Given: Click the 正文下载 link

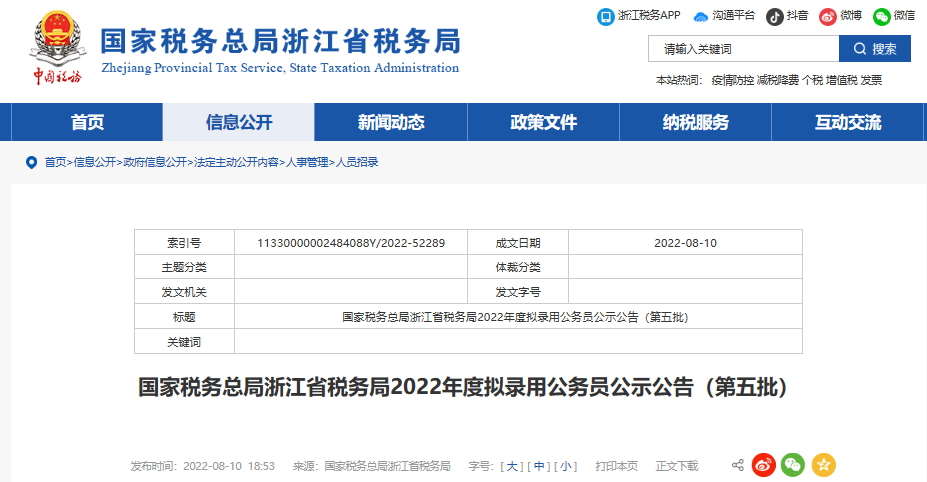Looking at the screenshot, I should [x=676, y=466].
